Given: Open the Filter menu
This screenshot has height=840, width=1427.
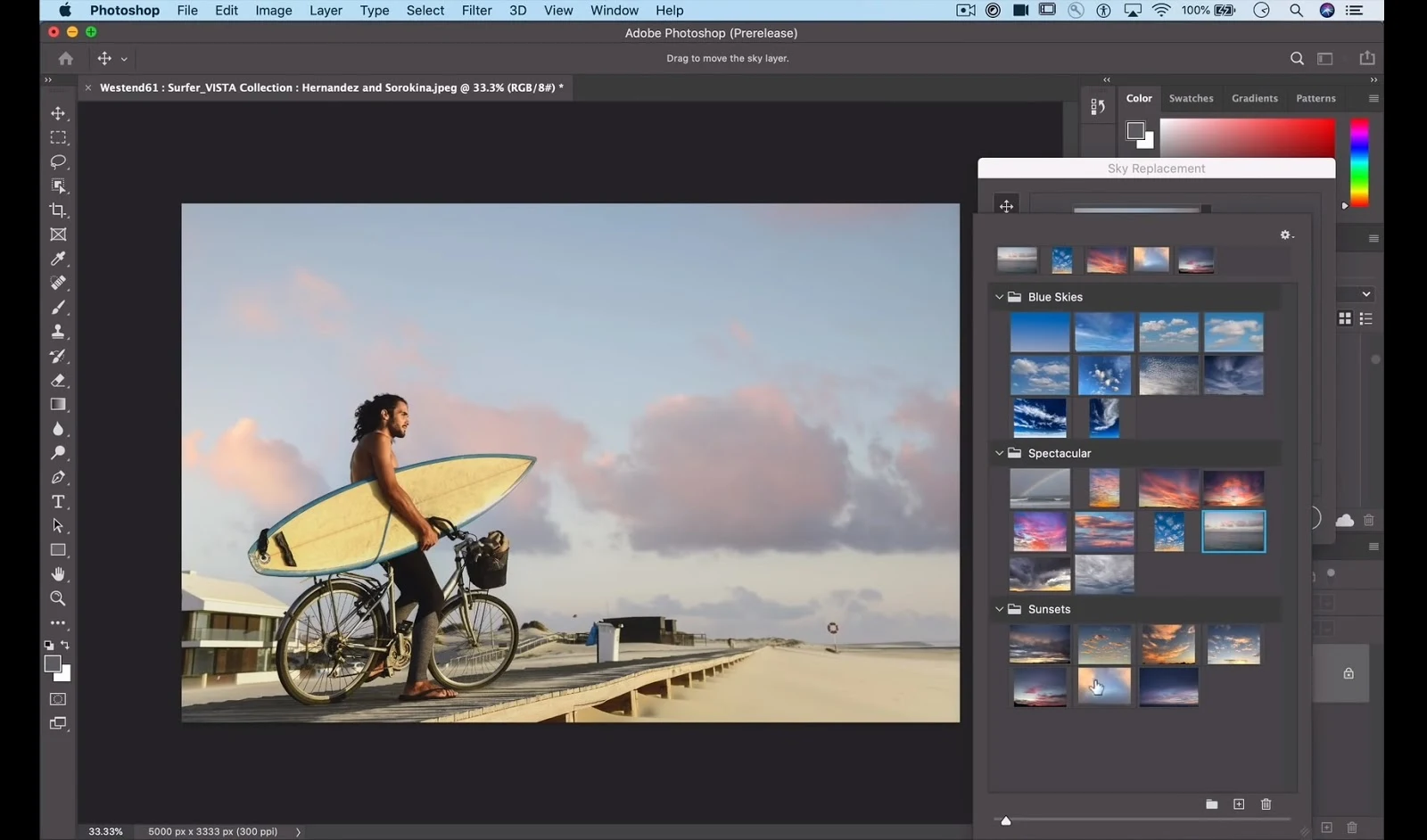Looking at the screenshot, I should tap(476, 10).
